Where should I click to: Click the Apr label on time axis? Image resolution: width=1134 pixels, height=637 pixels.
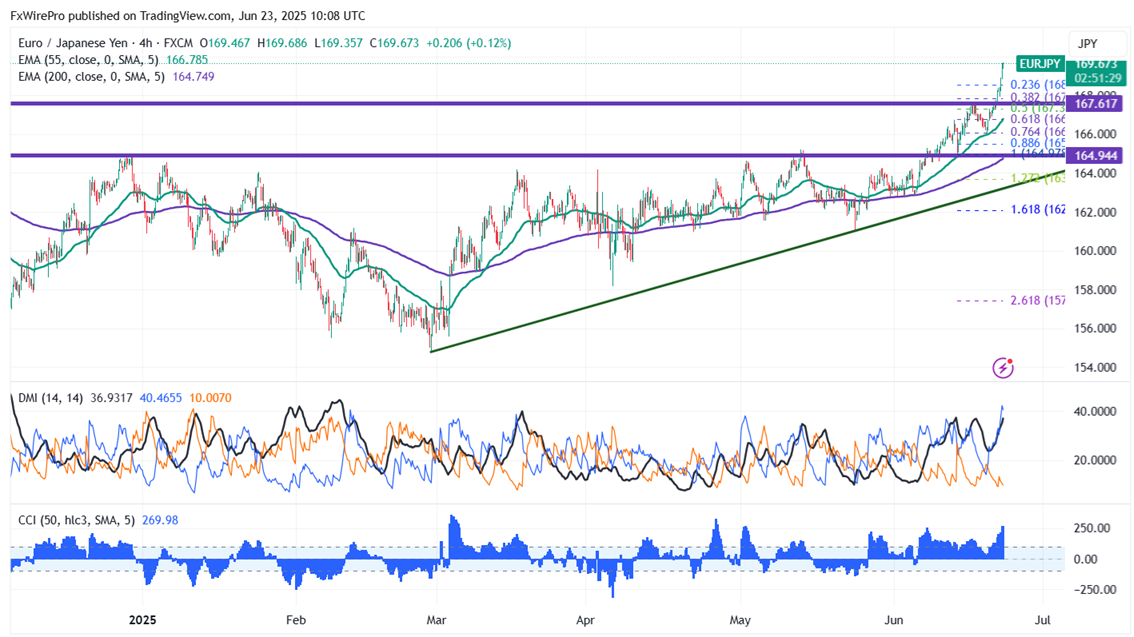point(585,620)
